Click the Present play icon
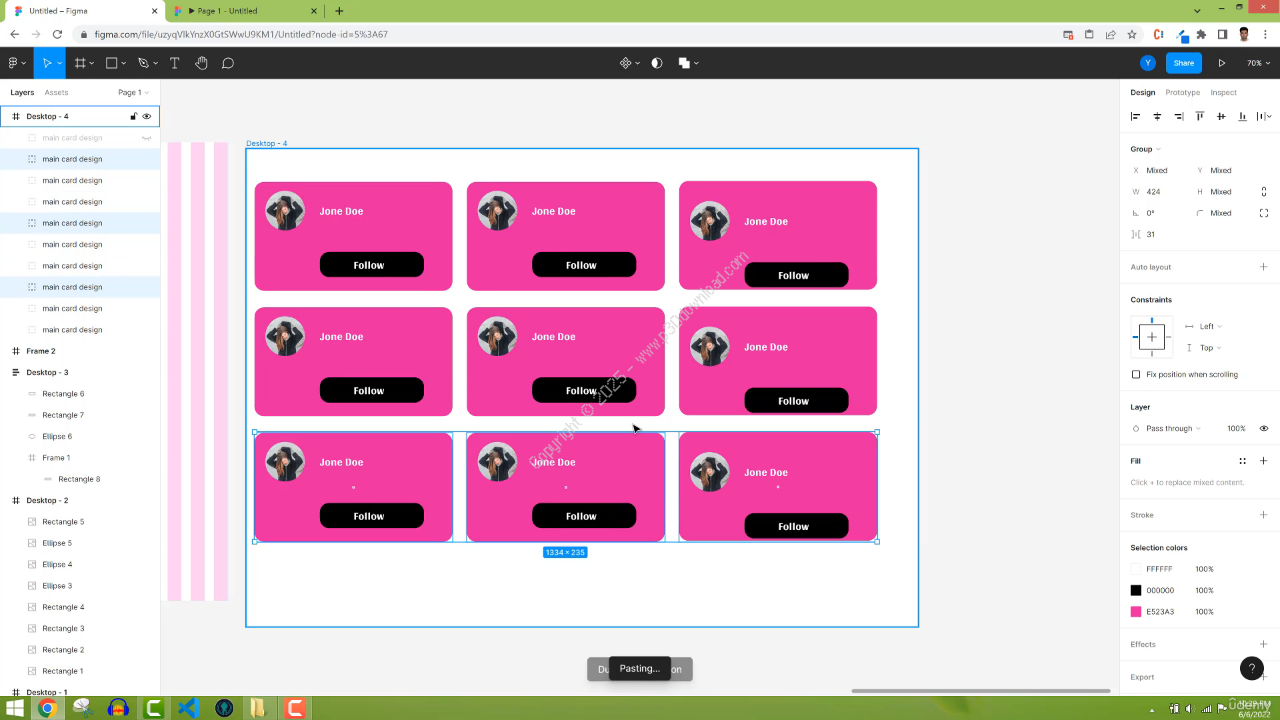This screenshot has width=1280, height=720. (1221, 63)
